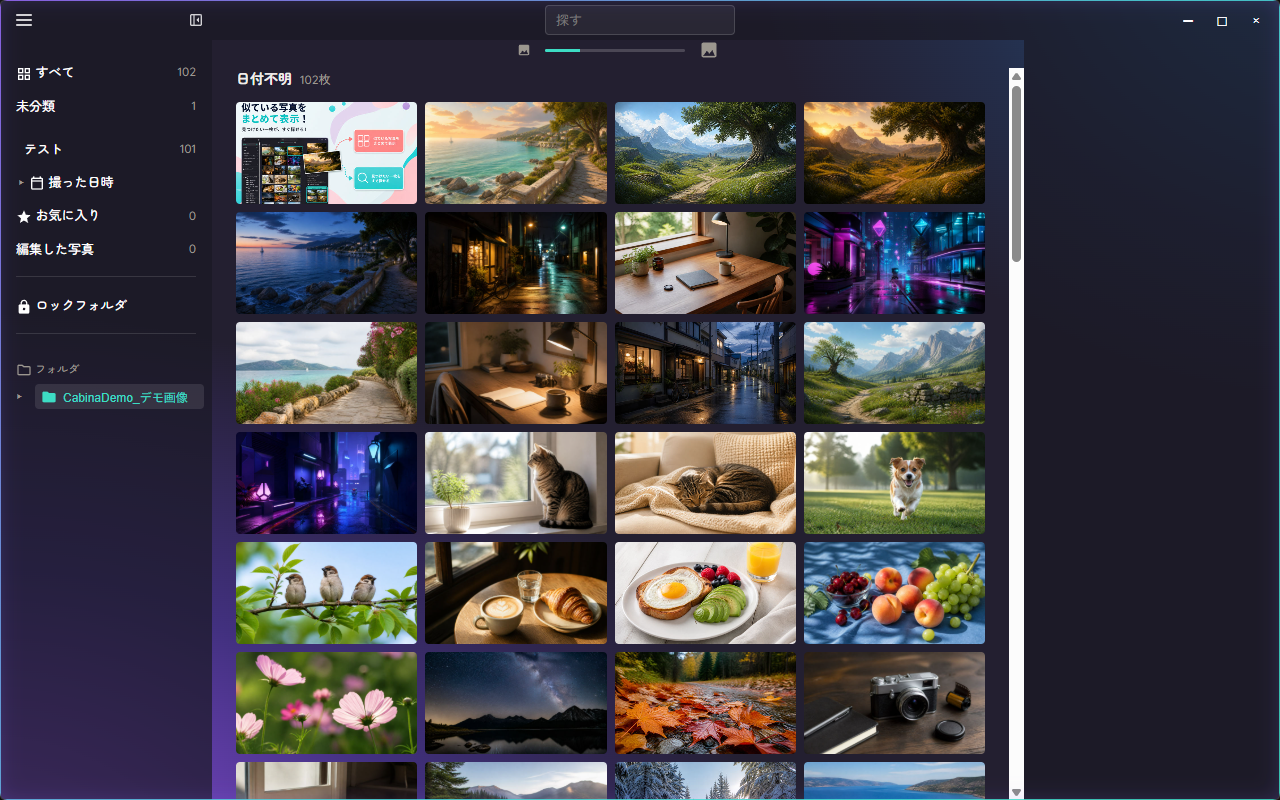Click the 101 count next to テスト

[188, 150]
